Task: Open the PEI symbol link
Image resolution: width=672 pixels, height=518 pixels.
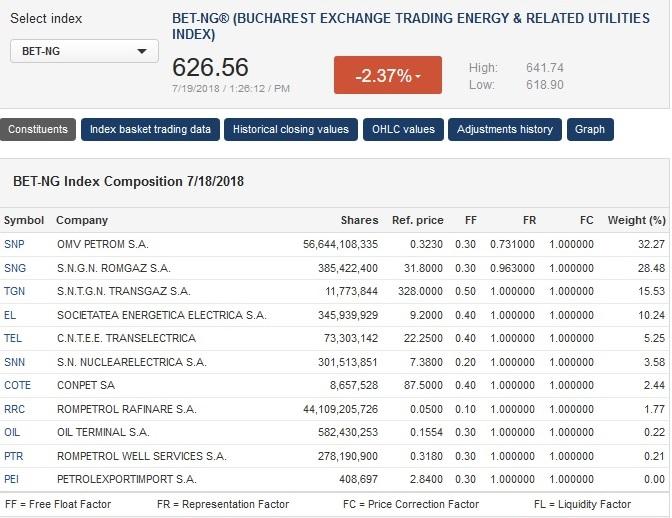Action: [x=12, y=479]
